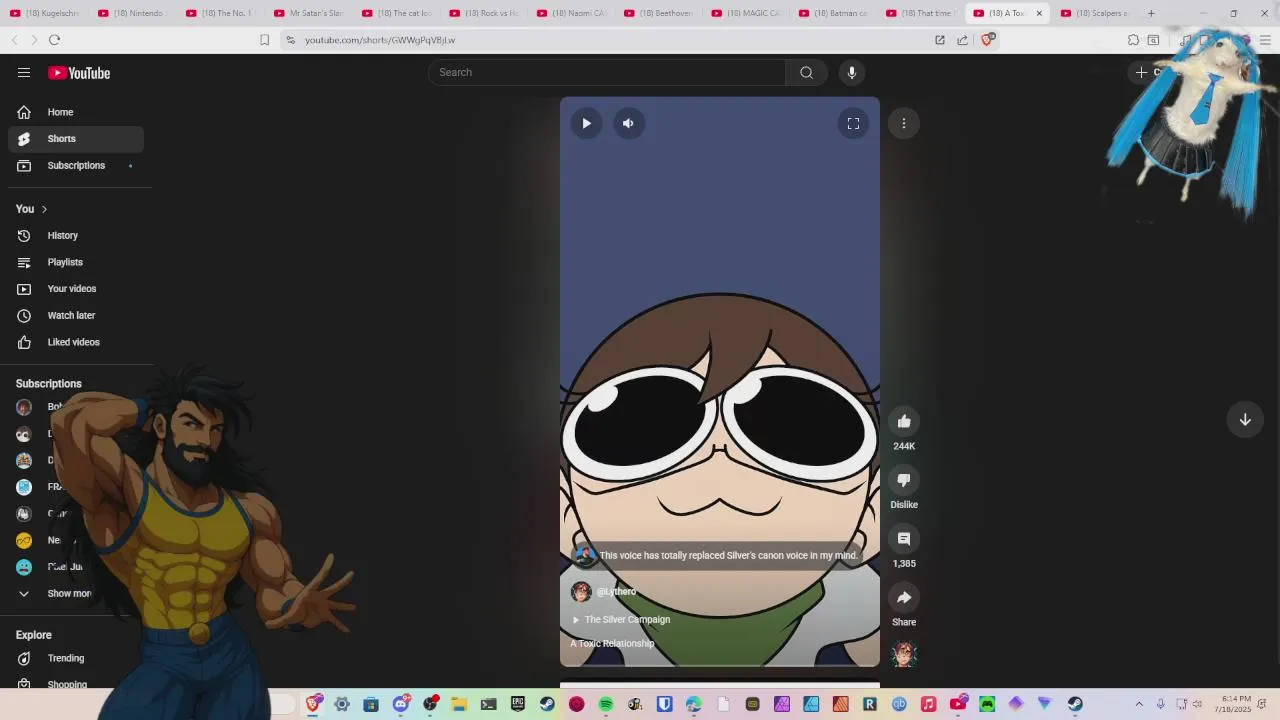Open the YouTube hamburger guide menu
The width and height of the screenshot is (1280, 720).
[24, 72]
